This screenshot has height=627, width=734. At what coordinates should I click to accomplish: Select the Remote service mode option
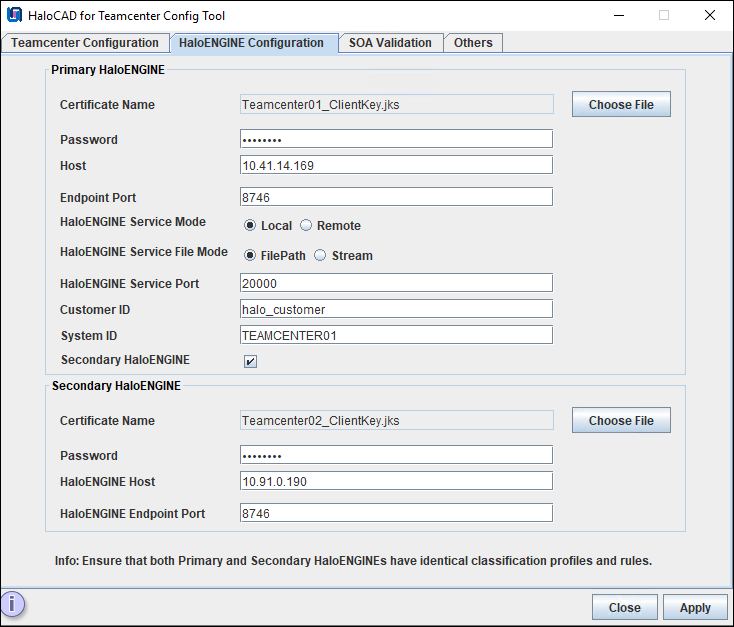tap(306, 226)
